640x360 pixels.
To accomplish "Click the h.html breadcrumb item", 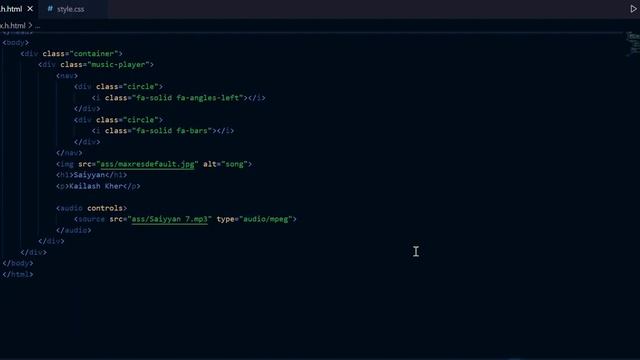I will point(13,25).
